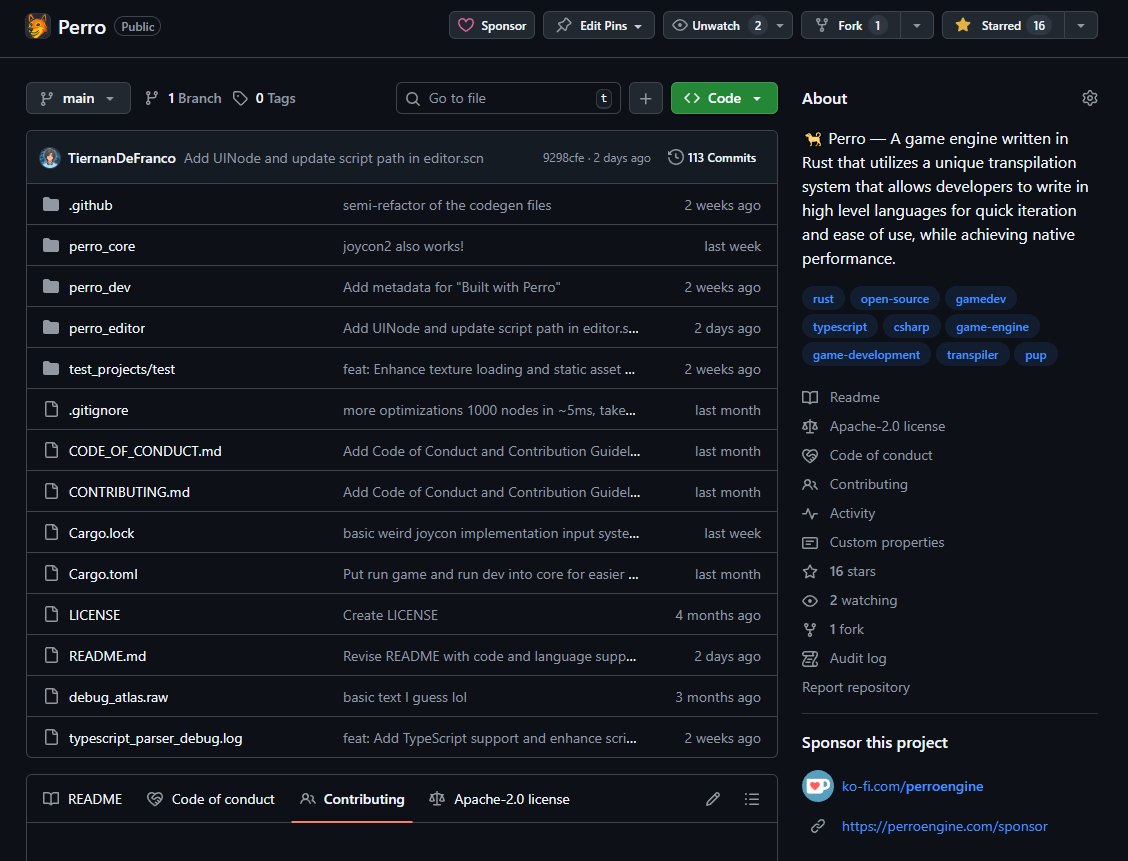Open the 'joycon2 also works!' commit
The width and height of the screenshot is (1128, 861).
404,246
